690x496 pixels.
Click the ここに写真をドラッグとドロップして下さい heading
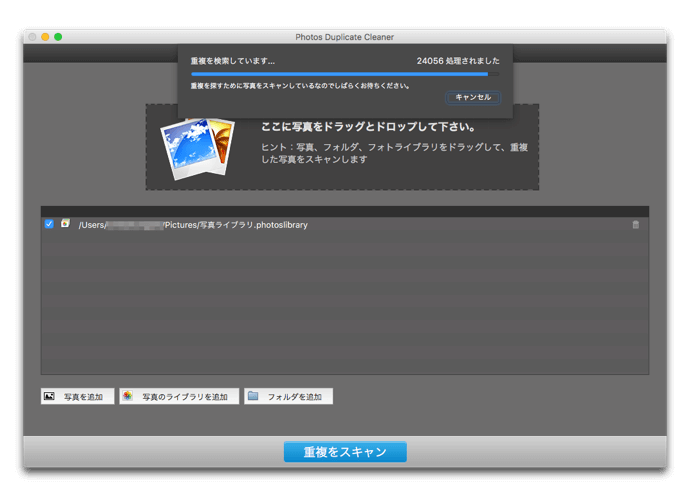368,127
